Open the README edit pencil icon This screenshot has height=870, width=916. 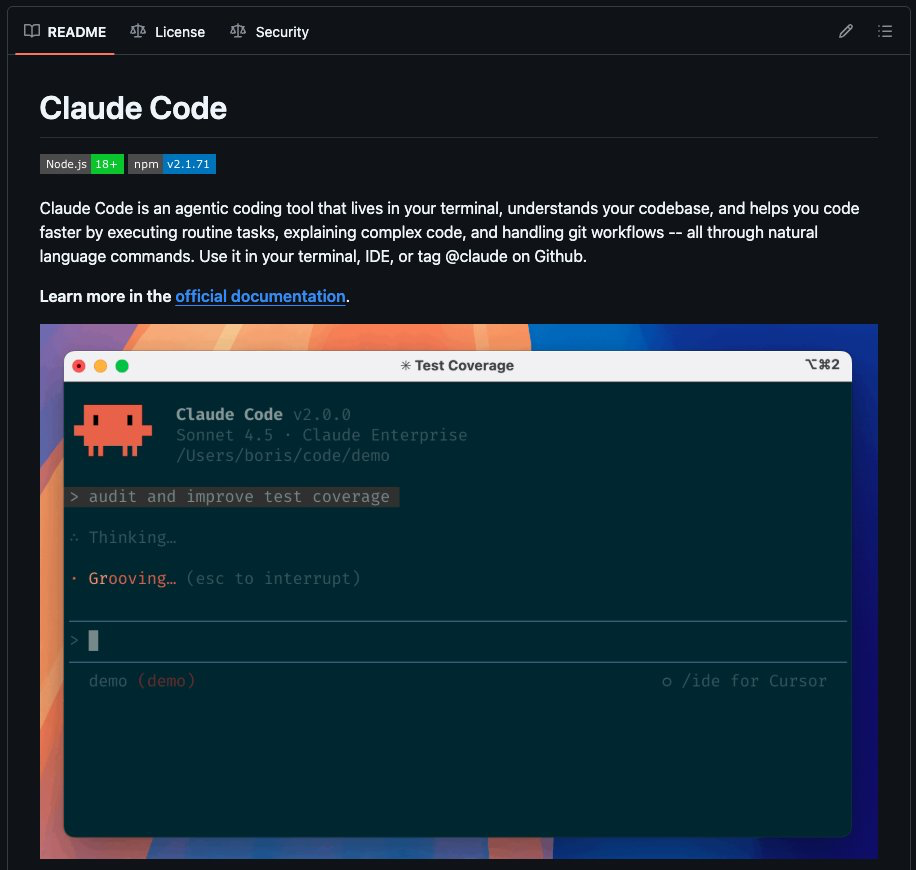pos(845,31)
